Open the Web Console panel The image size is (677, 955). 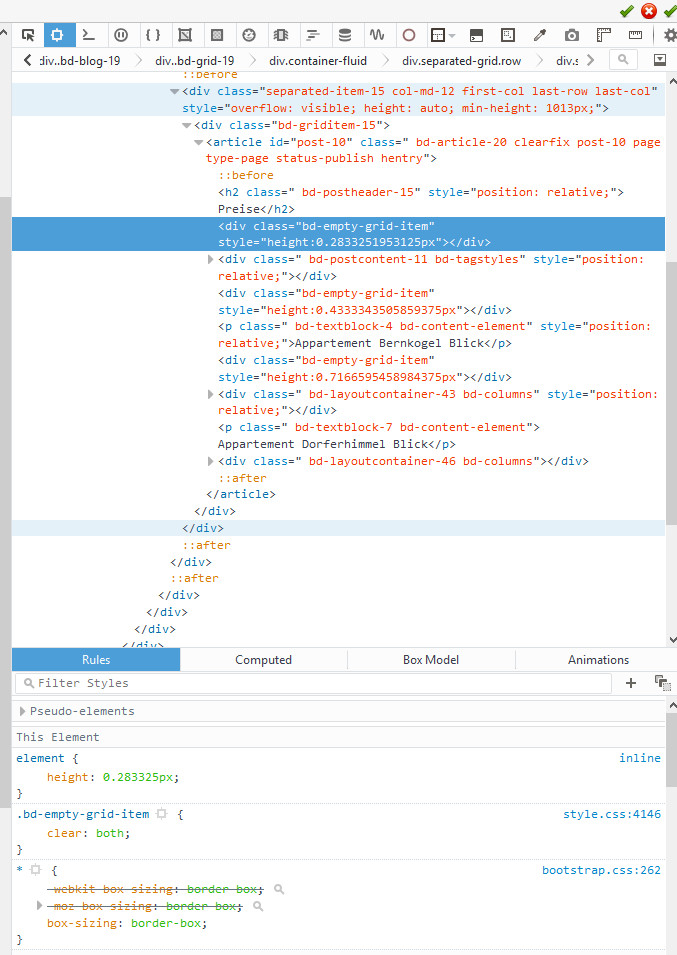tap(89, 35)
